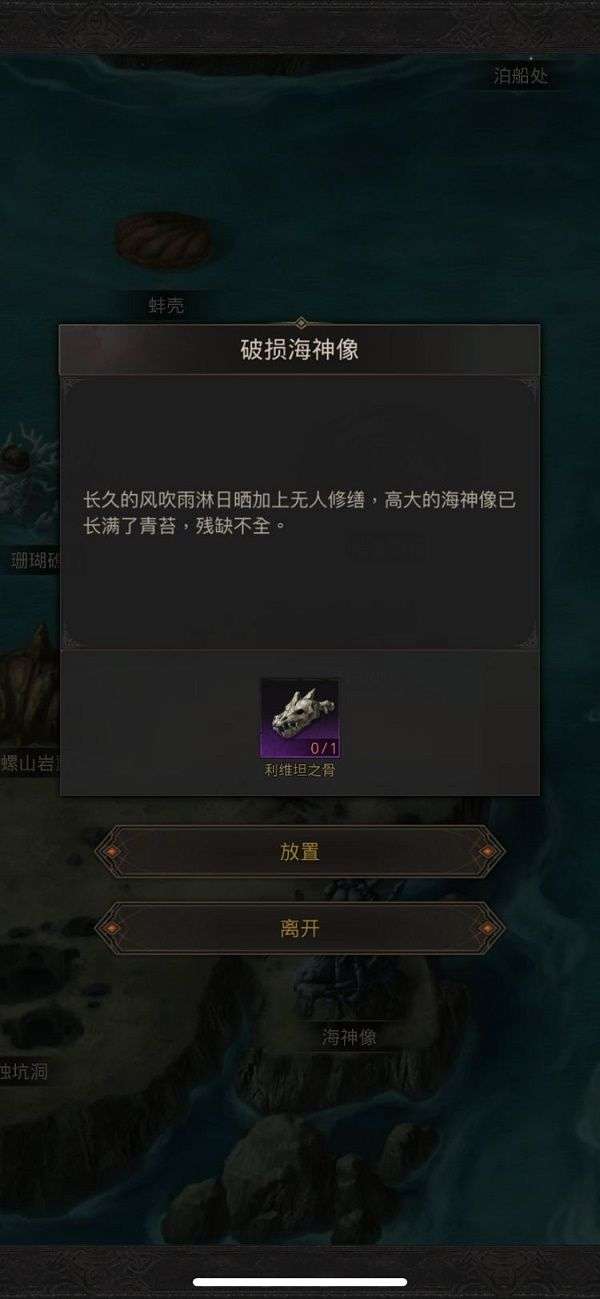Tap the home indicator bar at the bottom
The image size is (600, 1299).
[x=300, y=1282]
